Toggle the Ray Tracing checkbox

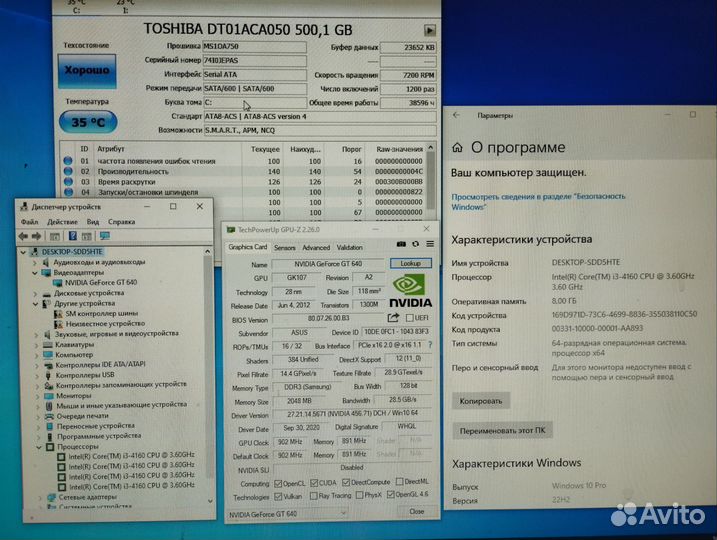click(313, 496)
